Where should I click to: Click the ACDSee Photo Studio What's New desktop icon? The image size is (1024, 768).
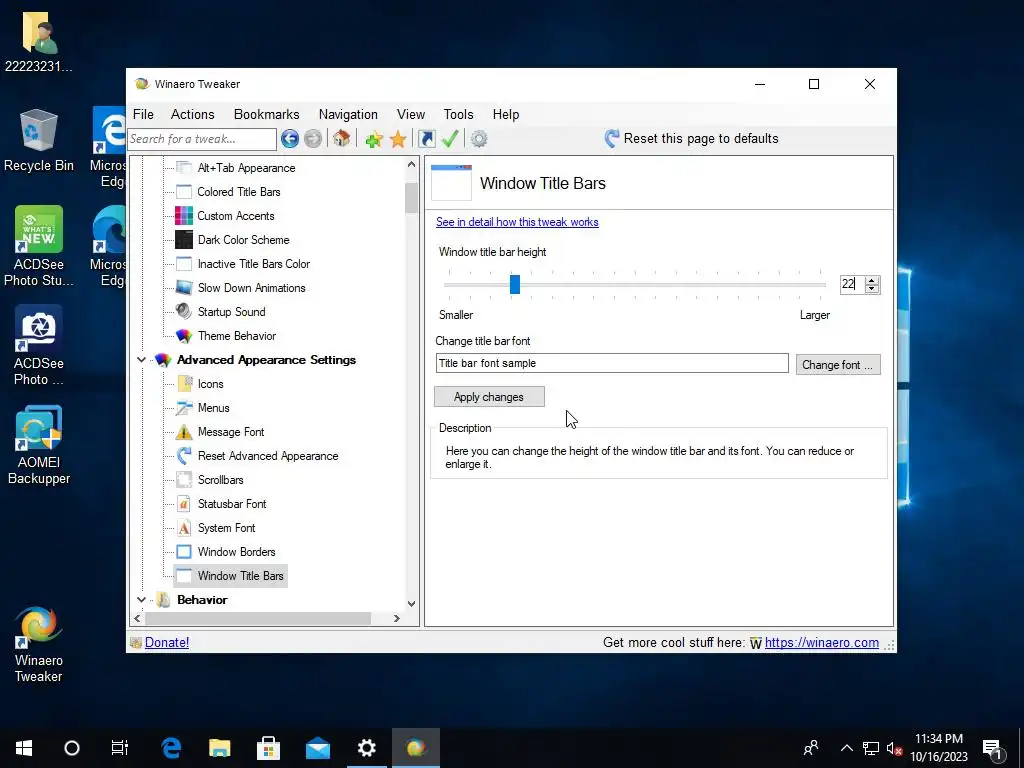[39, 246]
